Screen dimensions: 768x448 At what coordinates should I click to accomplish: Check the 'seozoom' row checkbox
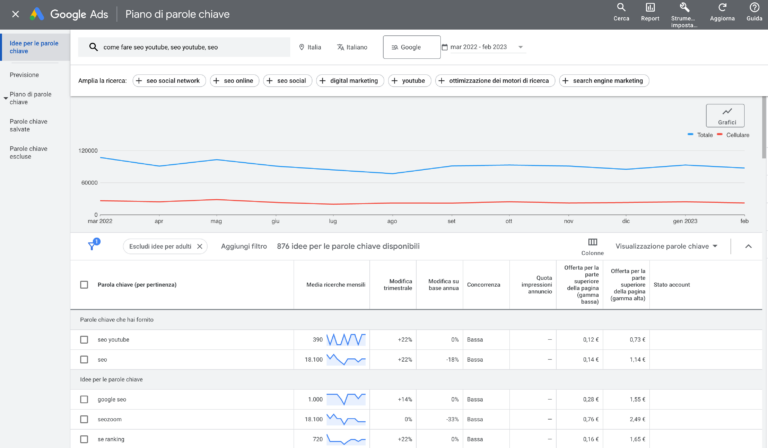(x=84, y=419)
